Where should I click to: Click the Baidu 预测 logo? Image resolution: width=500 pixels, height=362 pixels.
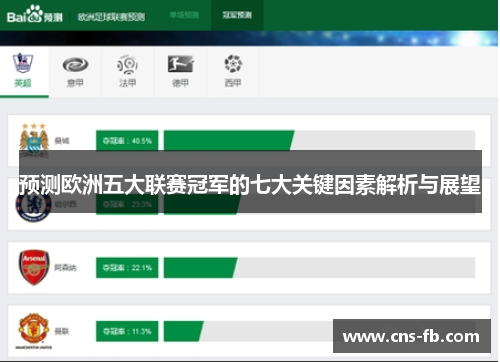tap(35, 14)
